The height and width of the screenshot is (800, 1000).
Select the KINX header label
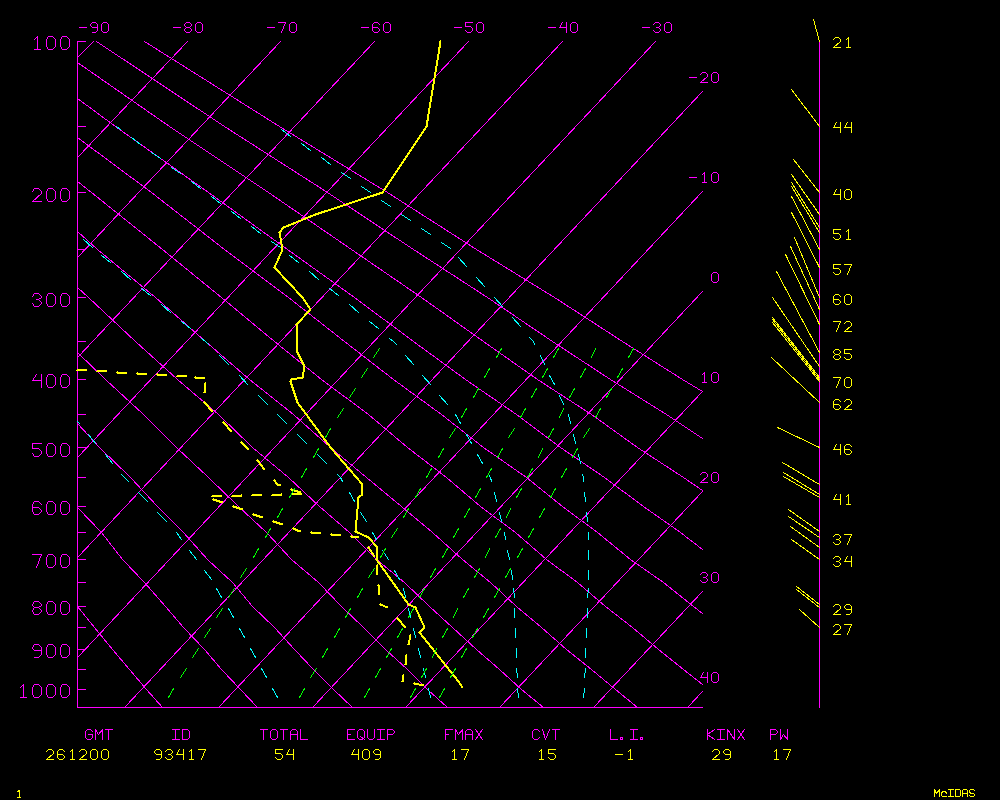click(726, 735)
